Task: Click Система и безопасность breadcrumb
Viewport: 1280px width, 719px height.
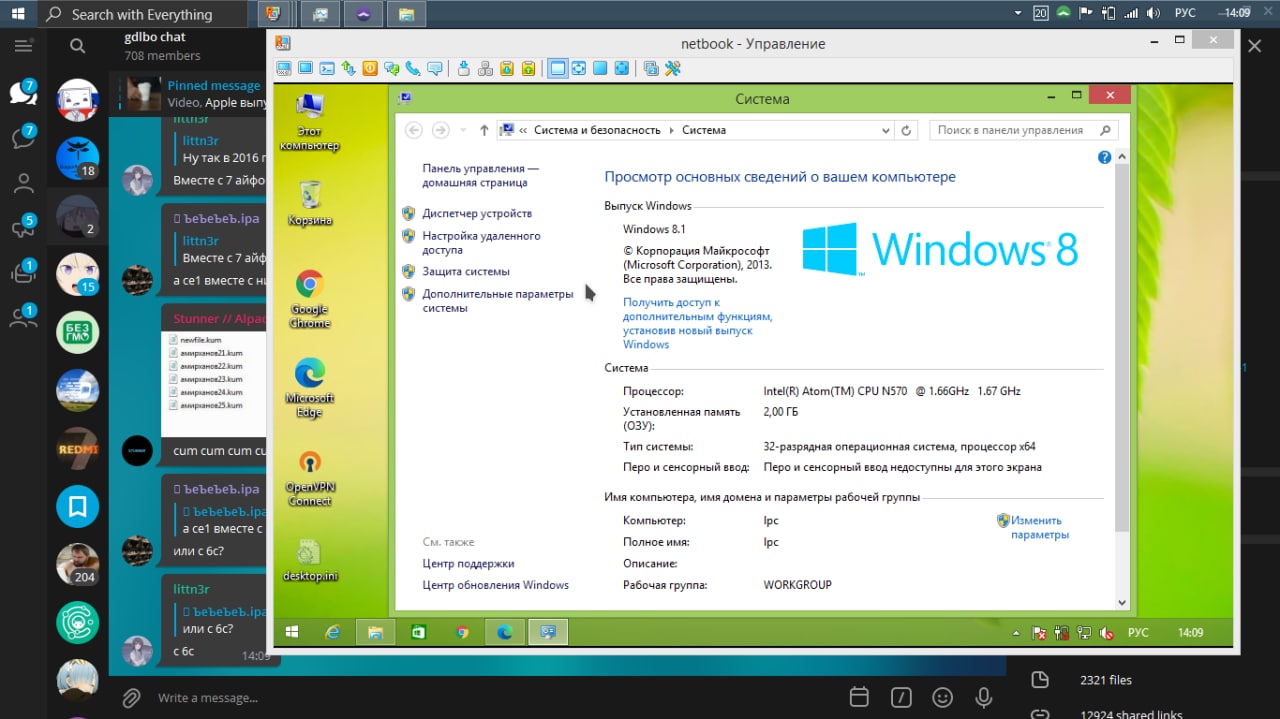Action: click(597, 130)
